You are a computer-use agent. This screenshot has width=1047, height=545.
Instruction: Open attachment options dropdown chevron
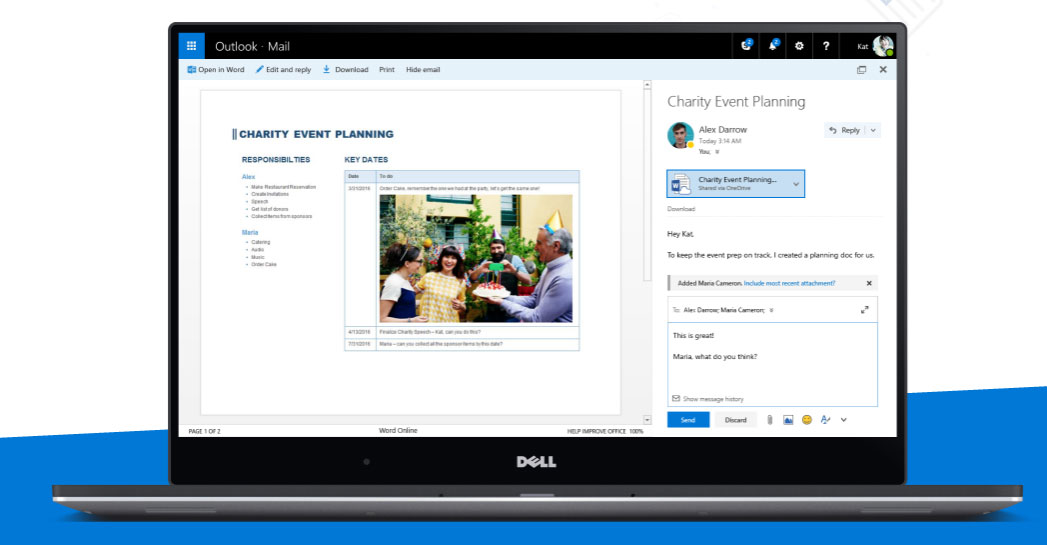(x=796, y=184)
